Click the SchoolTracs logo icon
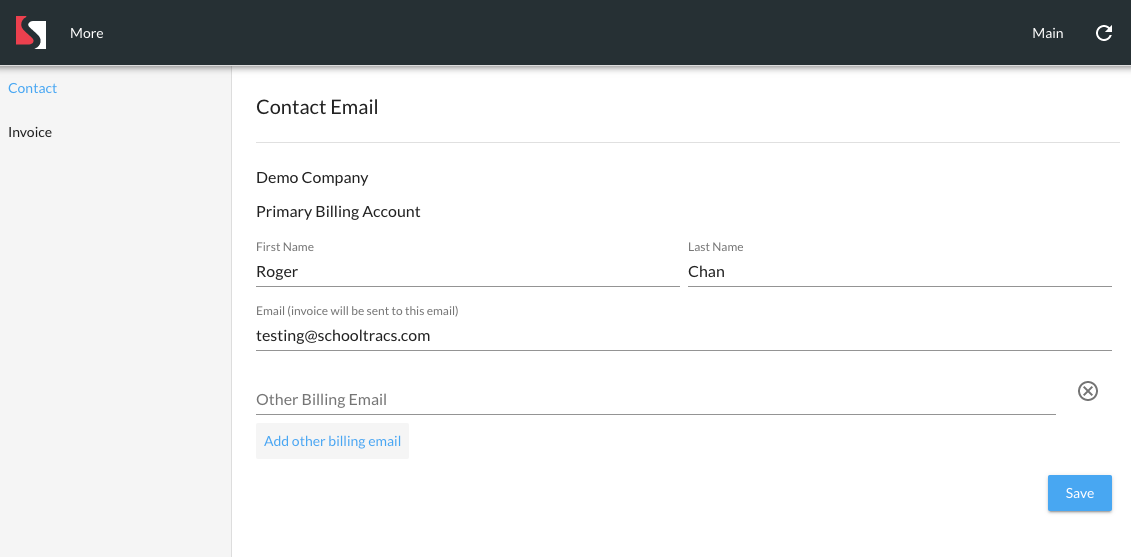The width and height of the screenshot is (1131, 557). click(31, 33)
